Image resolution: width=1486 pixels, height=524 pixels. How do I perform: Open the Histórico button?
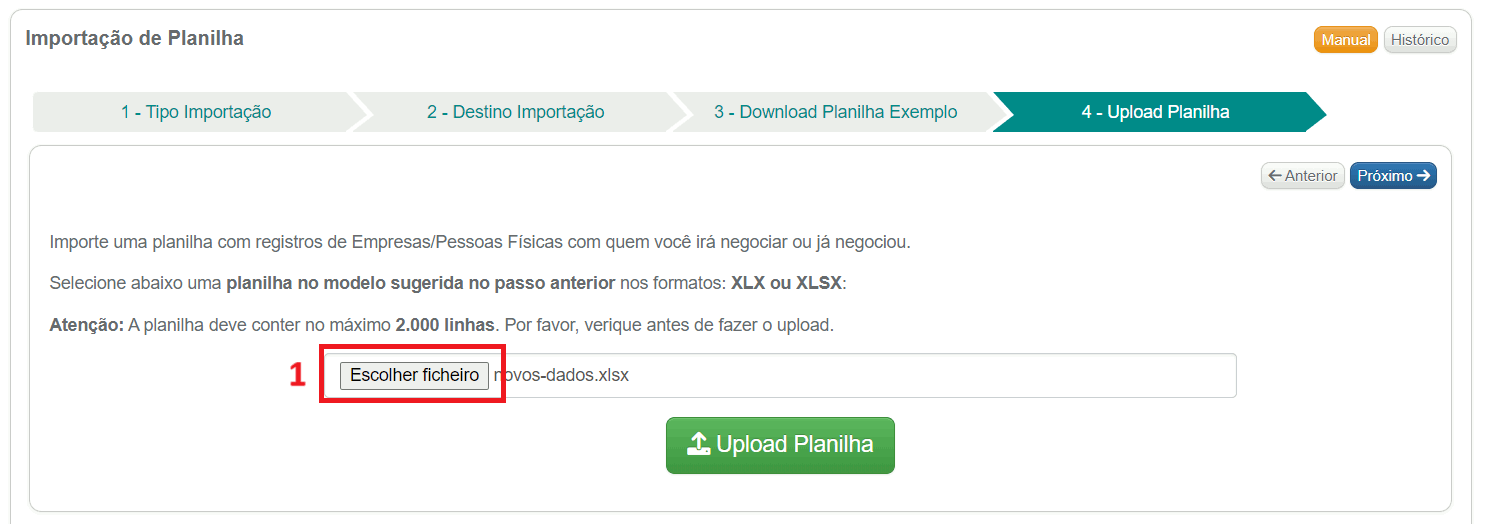click(1420, 40)
